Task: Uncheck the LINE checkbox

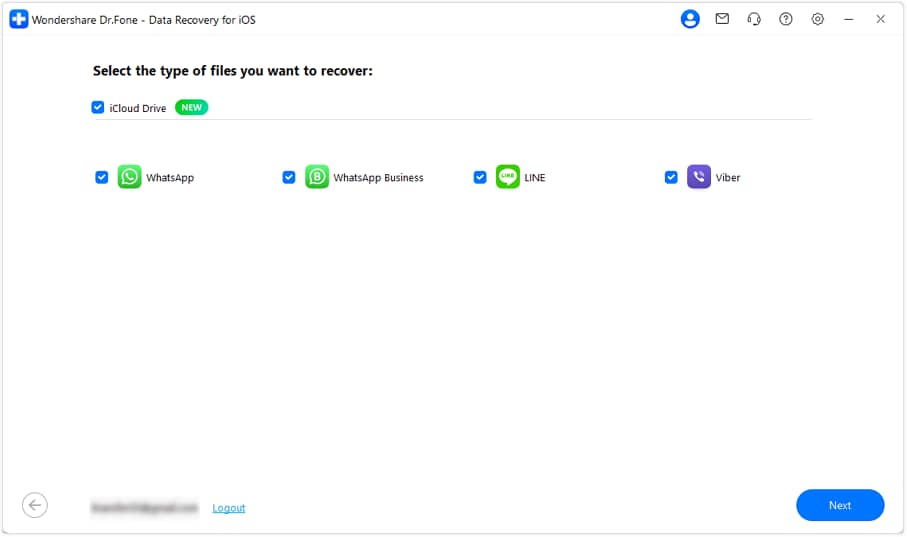Action: pyautogui.click(x=480, y=177)
